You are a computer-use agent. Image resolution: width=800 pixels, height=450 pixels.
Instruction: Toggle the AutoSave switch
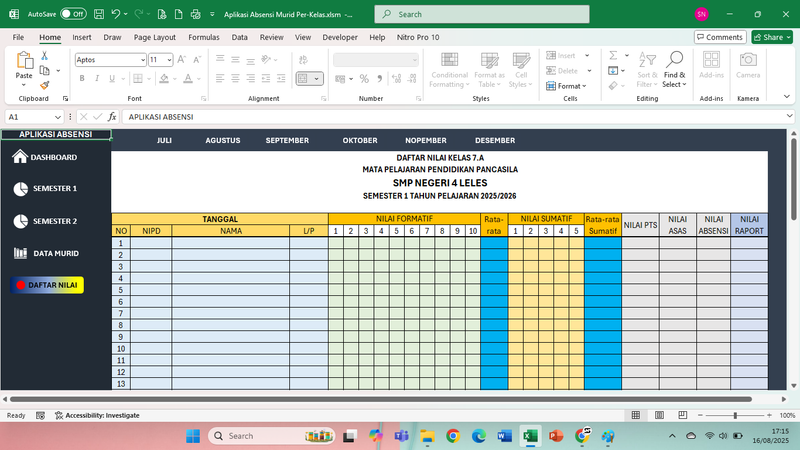click(72, 15)
